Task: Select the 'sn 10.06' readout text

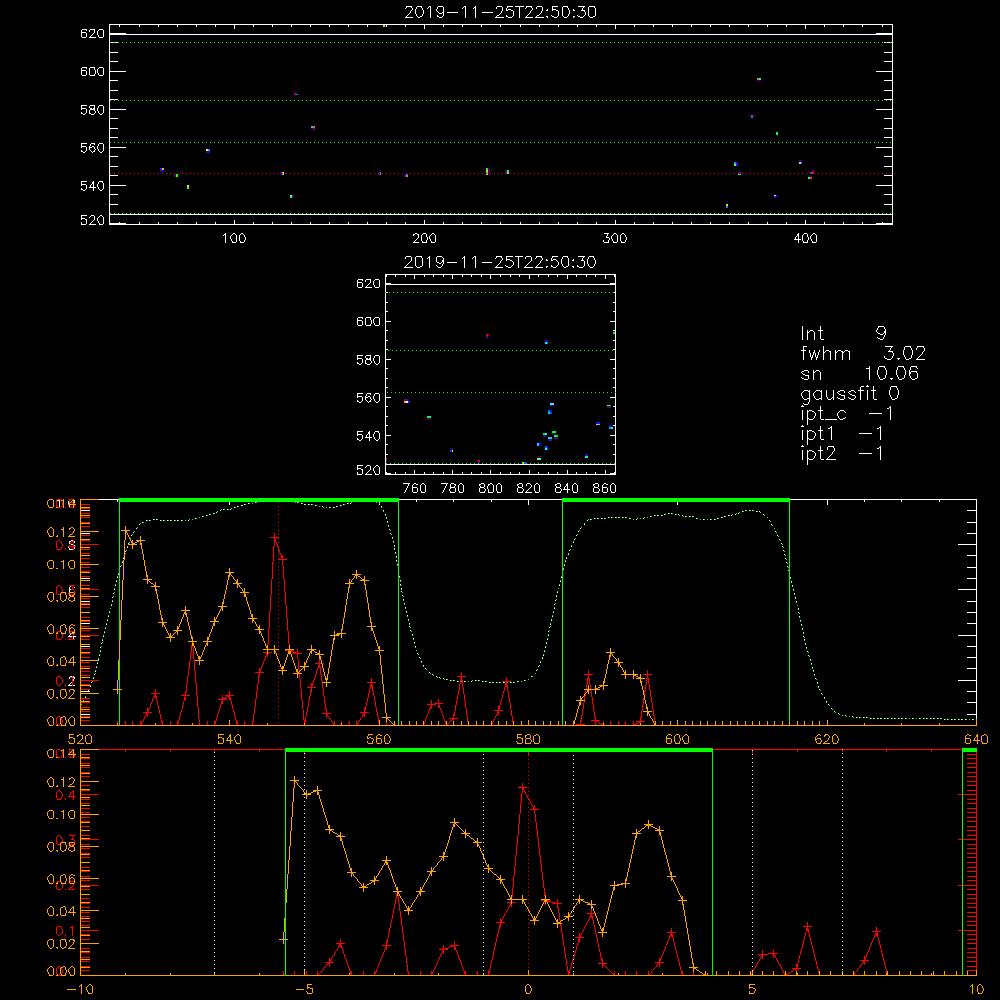Action: coord(859,374)
